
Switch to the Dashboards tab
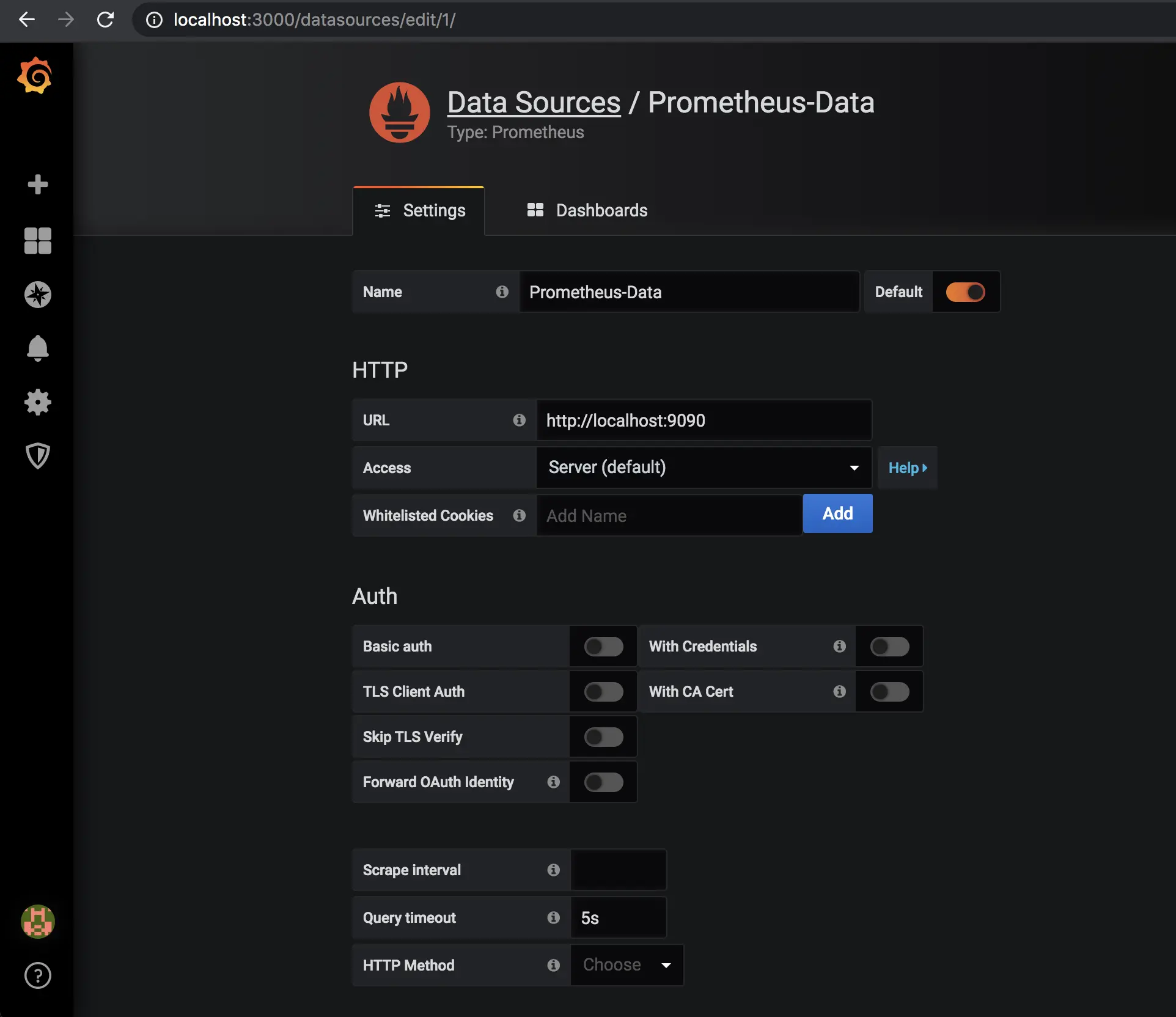(x=587, y=210)
